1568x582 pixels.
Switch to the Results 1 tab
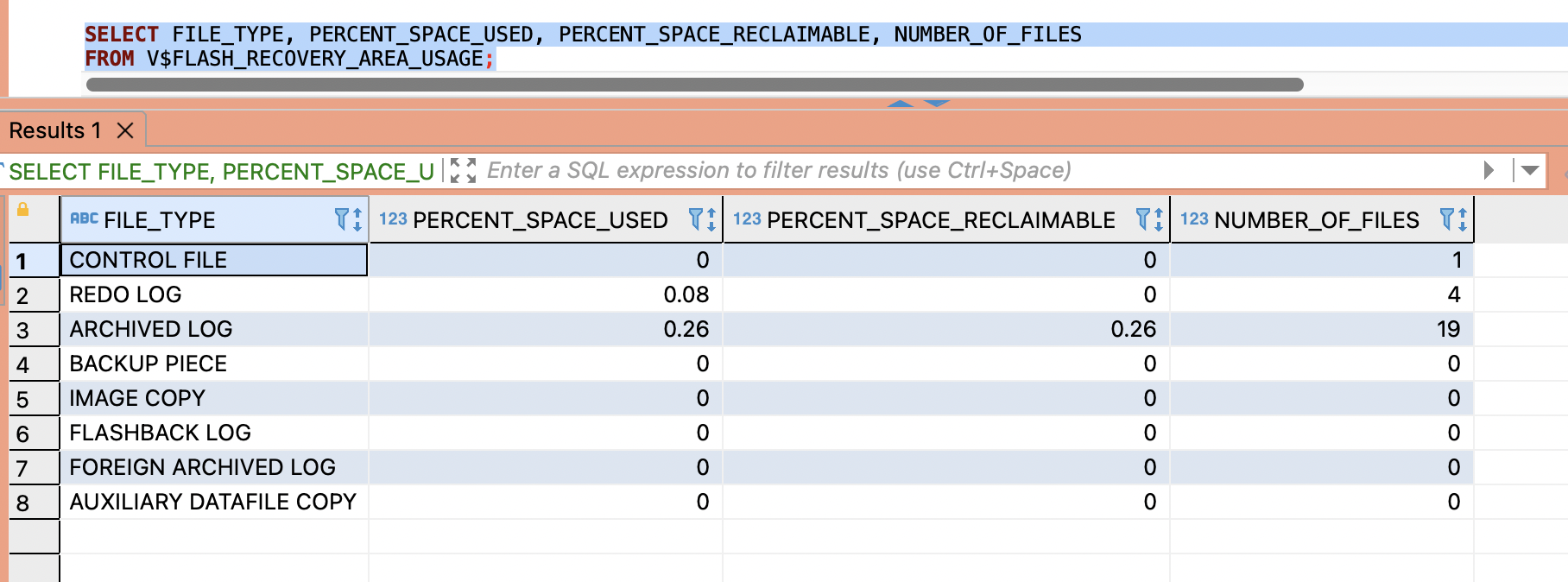tap(55, 130)
